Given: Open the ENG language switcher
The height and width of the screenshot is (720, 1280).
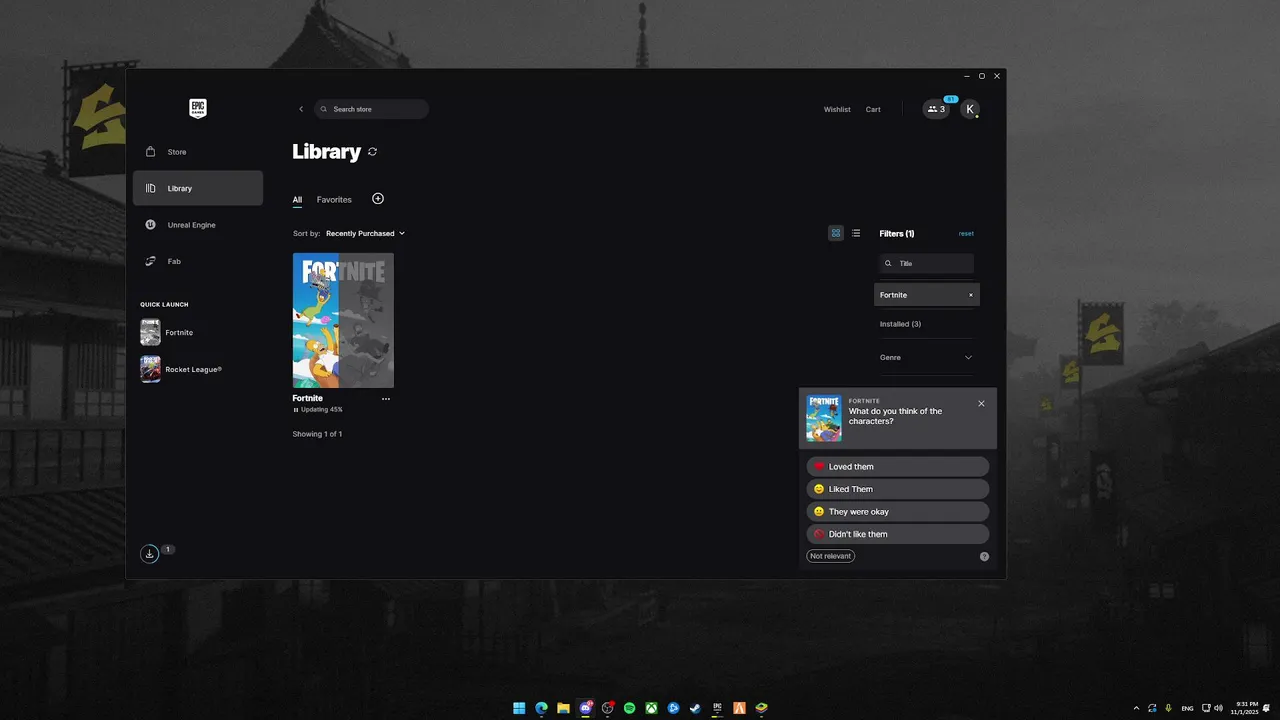Looking at the screenshot, I should 1187,708.
